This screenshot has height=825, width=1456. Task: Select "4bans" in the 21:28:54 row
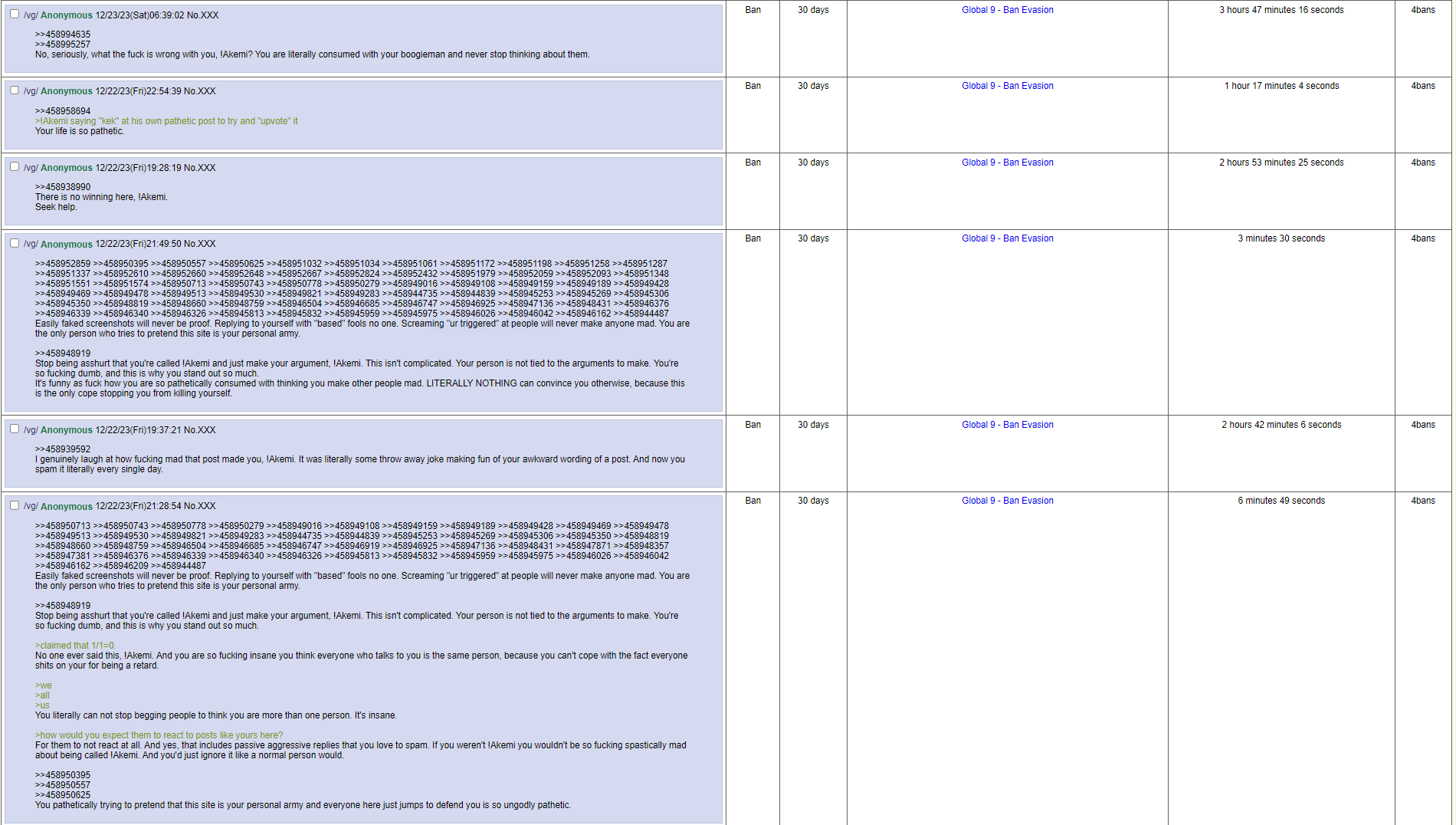point(1423,501)
